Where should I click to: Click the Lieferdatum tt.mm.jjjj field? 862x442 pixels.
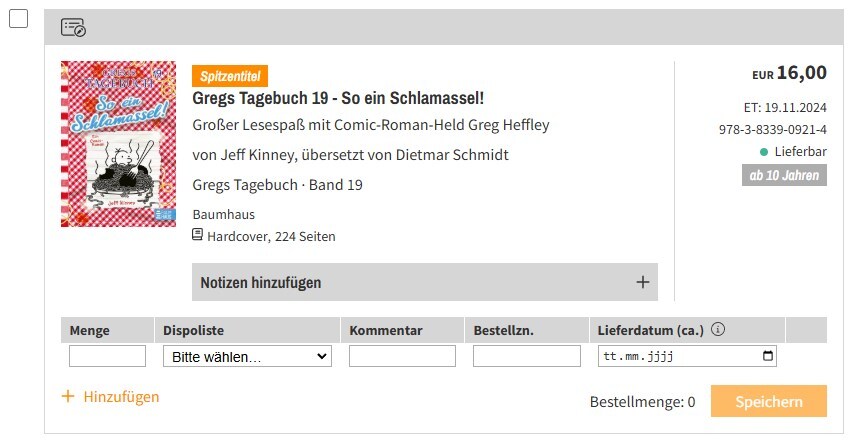point(687,356)
